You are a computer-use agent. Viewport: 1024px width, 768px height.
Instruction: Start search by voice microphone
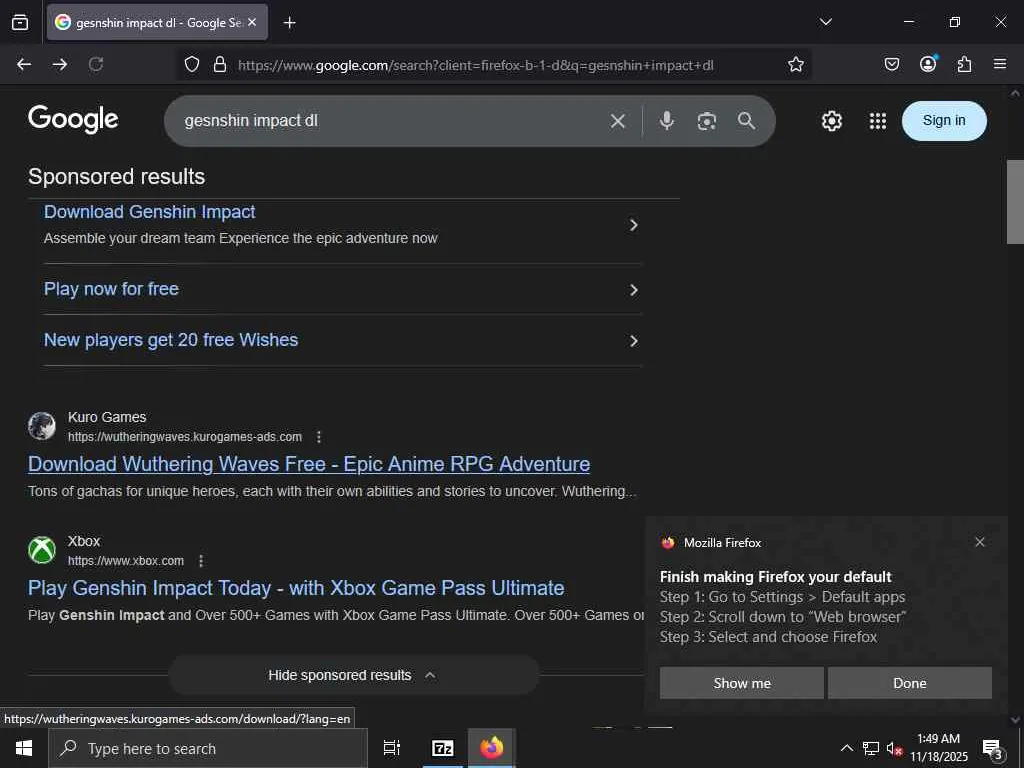click(x=667, y=120)
